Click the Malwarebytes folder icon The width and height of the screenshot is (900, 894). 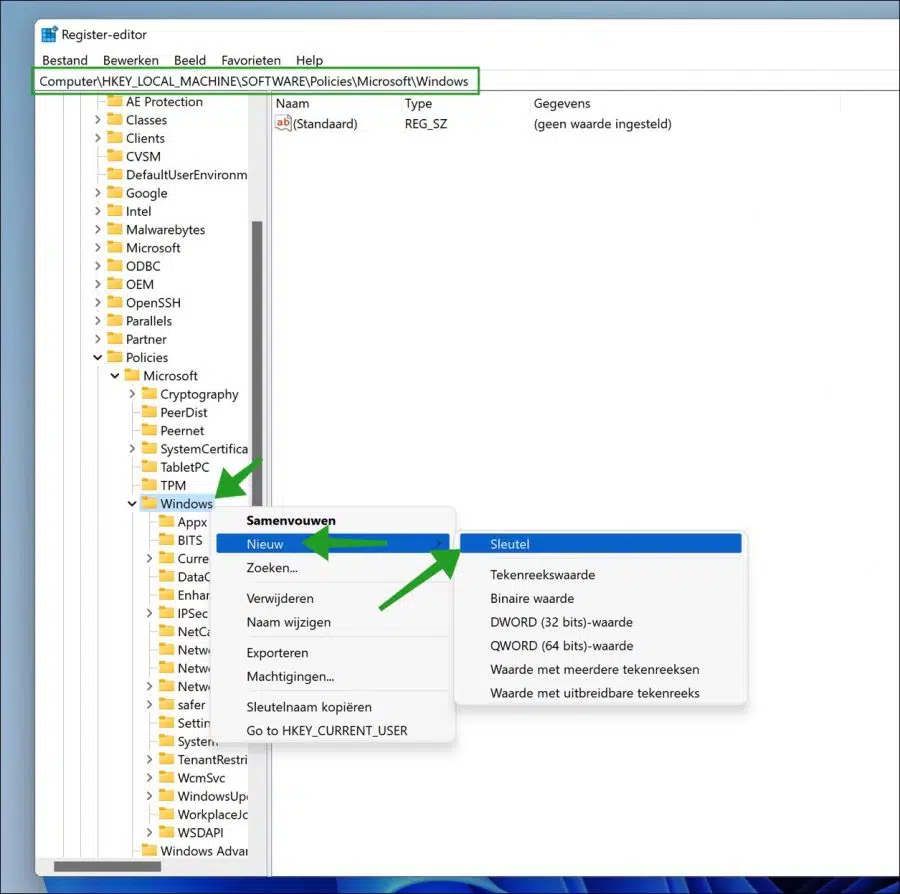(115, 229)
